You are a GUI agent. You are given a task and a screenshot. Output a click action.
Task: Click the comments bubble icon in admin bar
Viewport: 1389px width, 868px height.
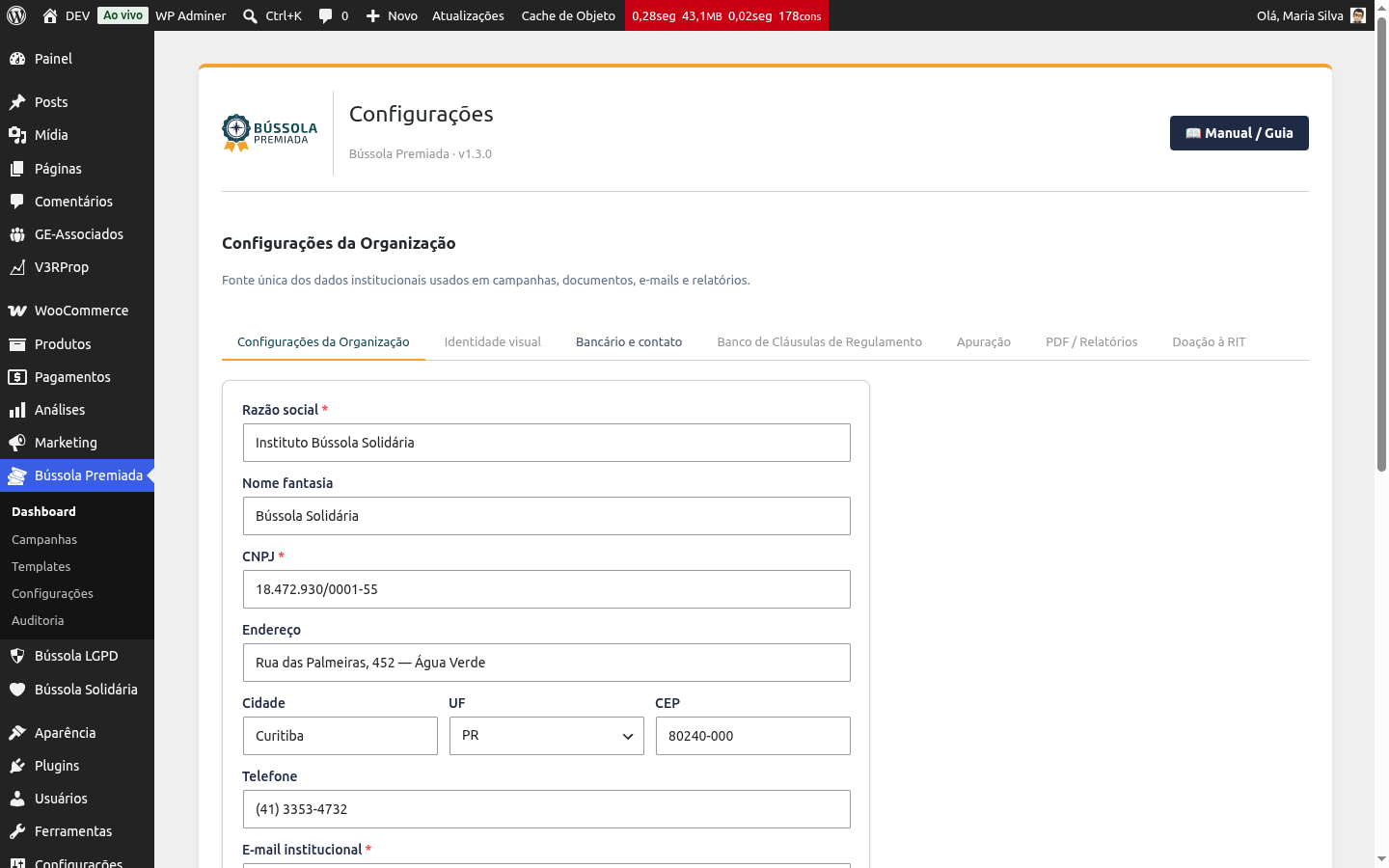pos(326,16)
